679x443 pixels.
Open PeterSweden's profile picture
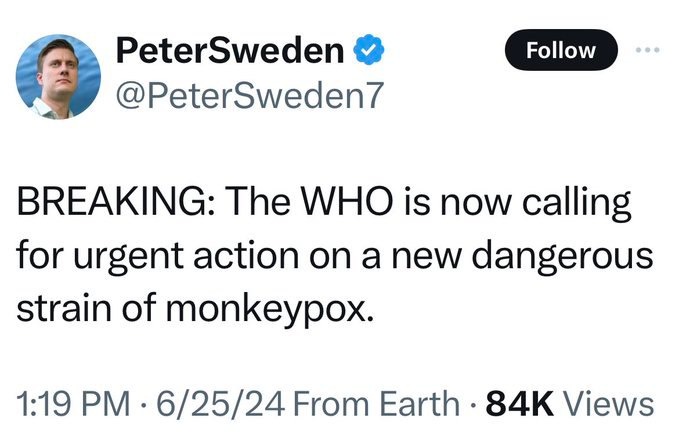[x=58, y=77]
